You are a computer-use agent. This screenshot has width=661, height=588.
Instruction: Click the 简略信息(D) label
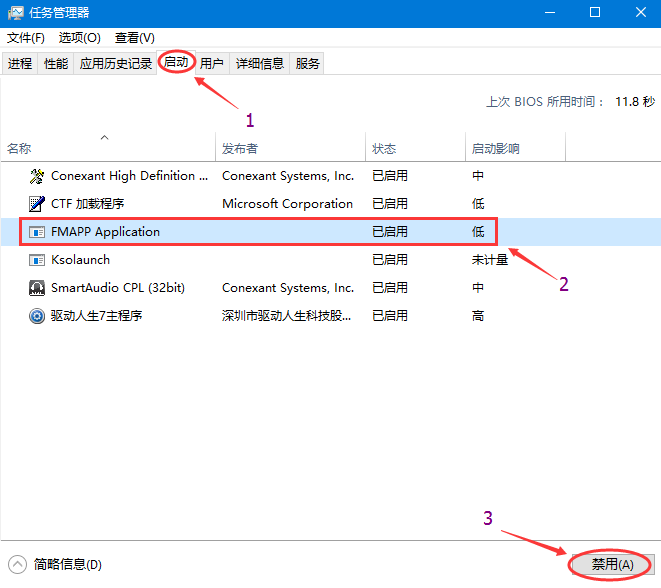tap(68, 564)
